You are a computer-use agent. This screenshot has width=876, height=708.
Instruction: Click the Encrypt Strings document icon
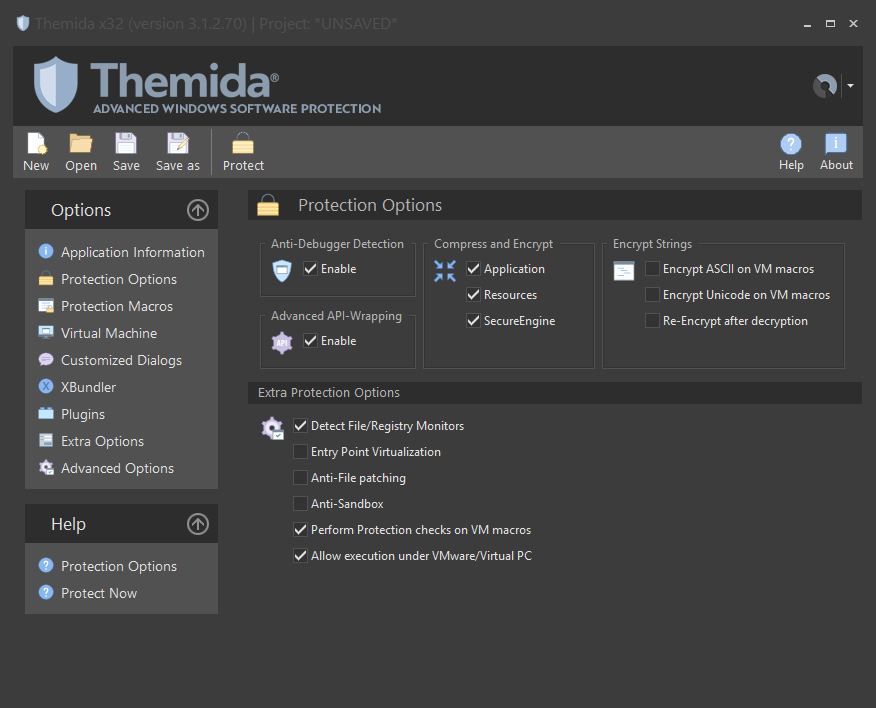coord(623,271)
